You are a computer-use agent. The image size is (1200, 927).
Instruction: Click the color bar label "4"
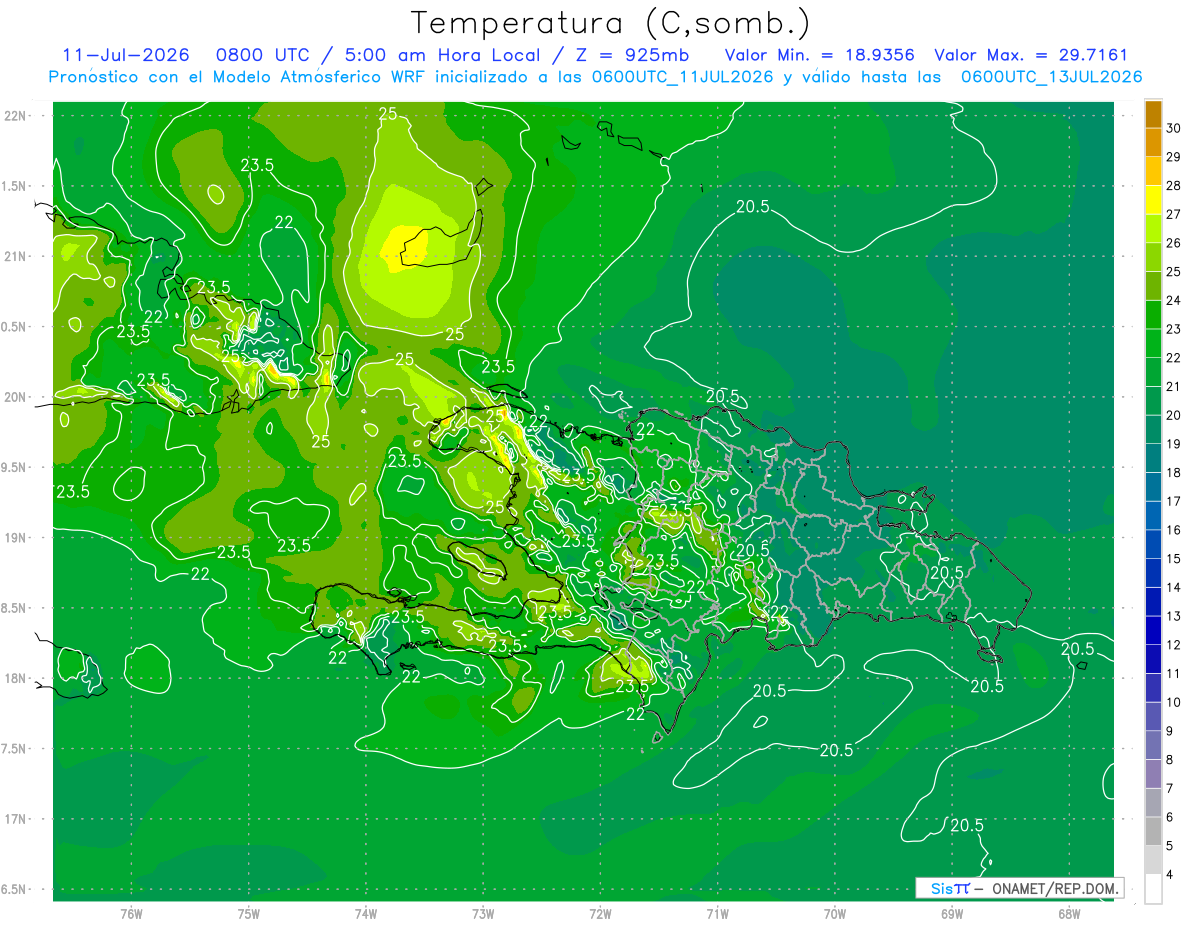[x=1170, y=875]
